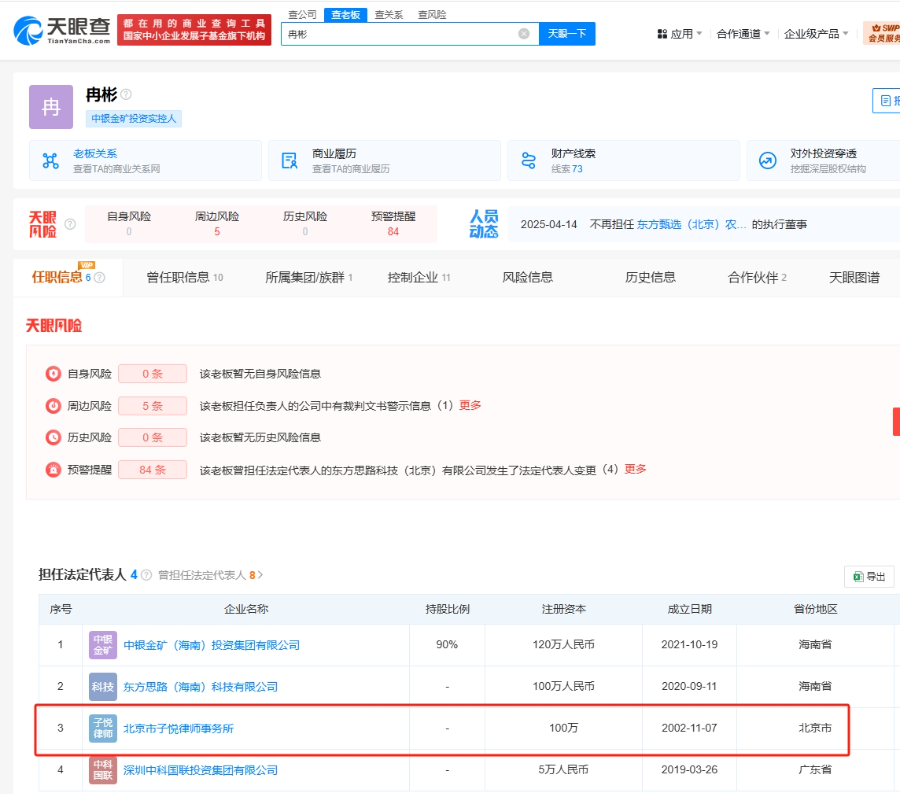Open 东方思路（海南）科技有限公司 link
The image size is (900, 794).
click(200, 687)
